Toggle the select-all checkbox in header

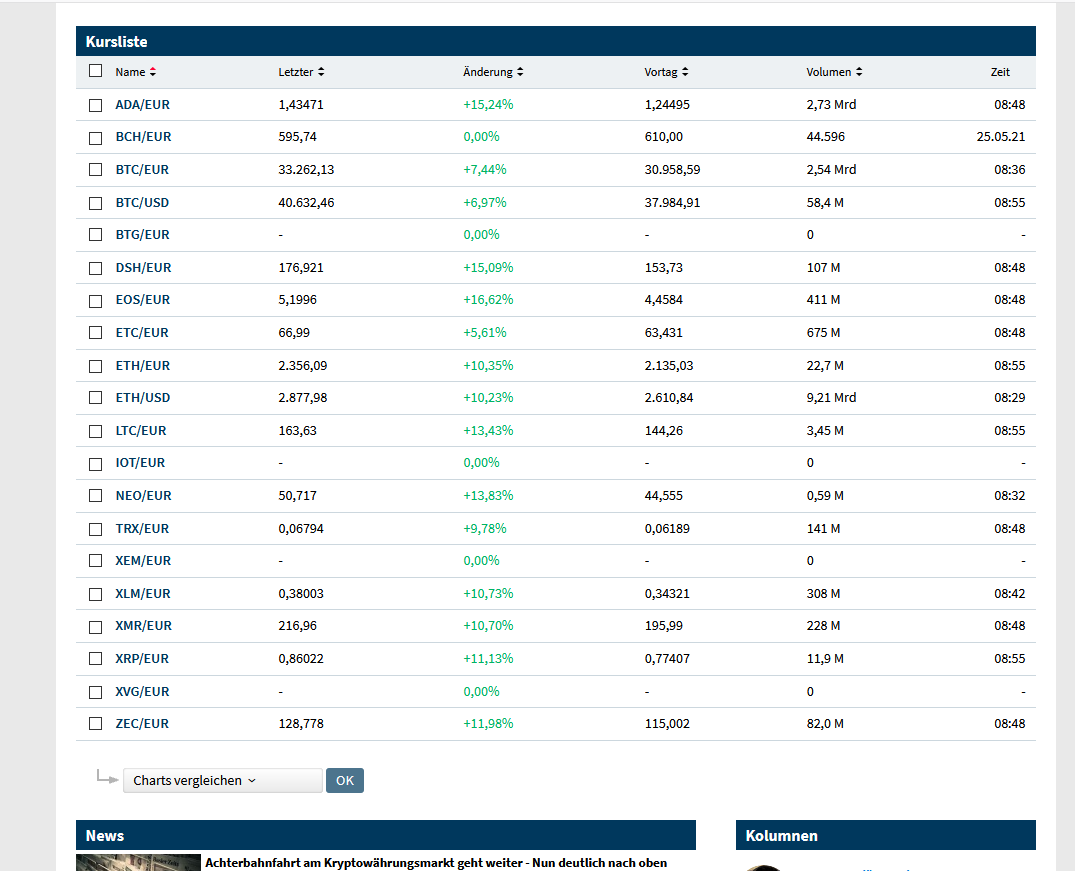click(x=95, y=71)
